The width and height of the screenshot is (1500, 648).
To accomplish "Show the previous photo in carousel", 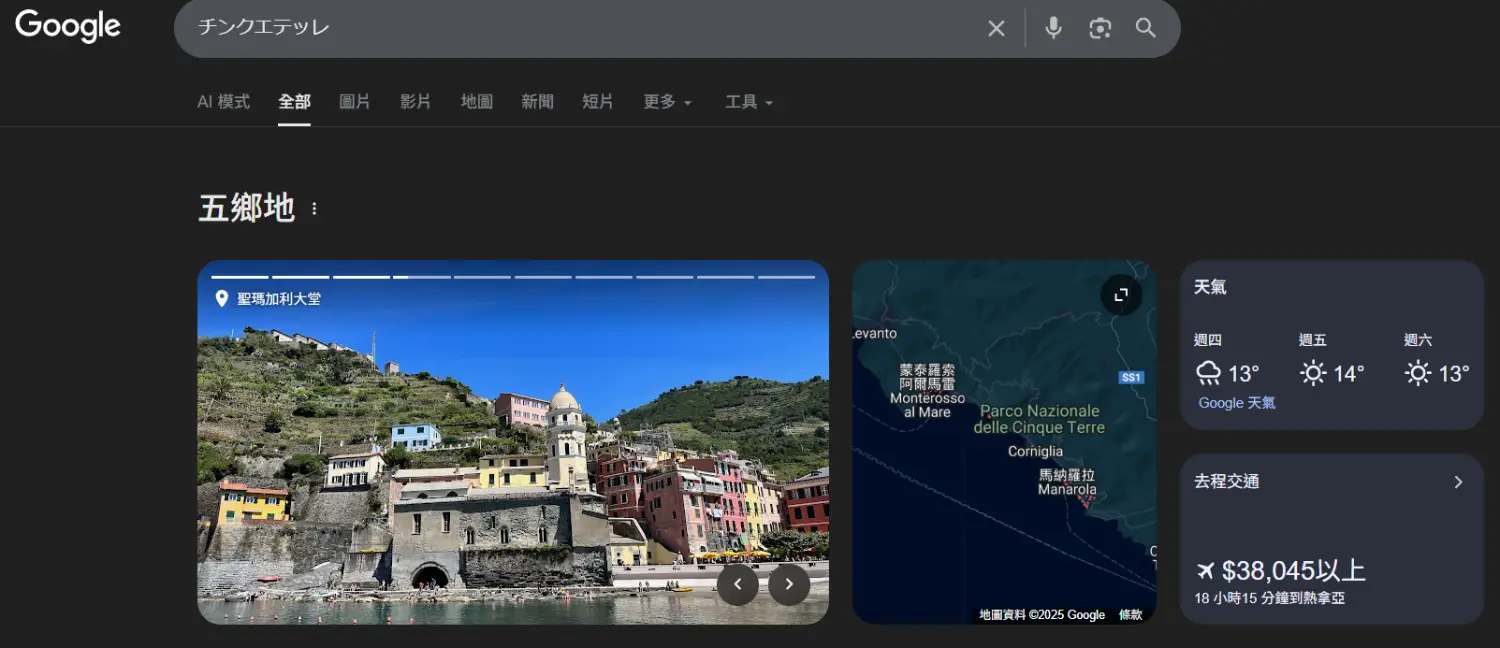I will pyautogui.click(x=738, y=585).
